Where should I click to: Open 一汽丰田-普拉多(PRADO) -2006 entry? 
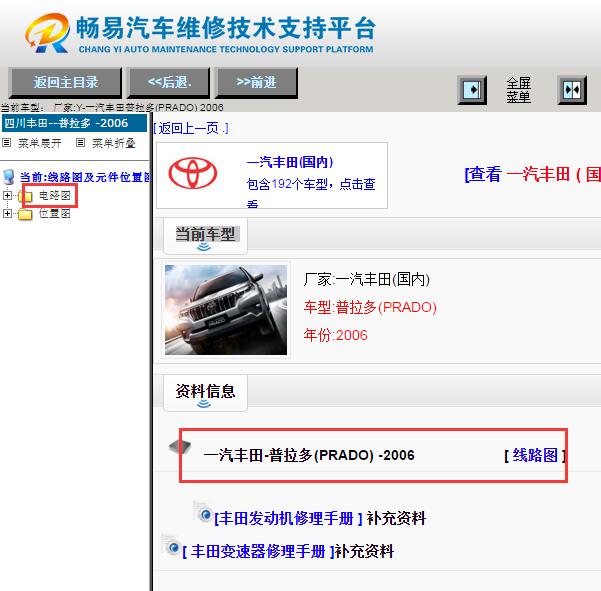click(x=309, y=455)
